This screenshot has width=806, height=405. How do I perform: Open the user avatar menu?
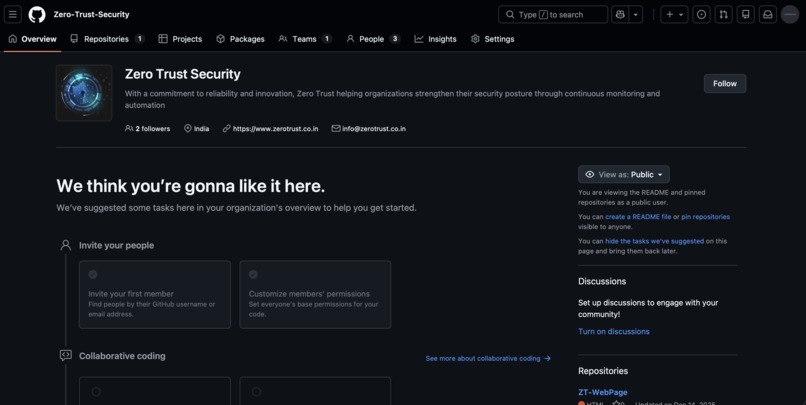tap(790, 14)
